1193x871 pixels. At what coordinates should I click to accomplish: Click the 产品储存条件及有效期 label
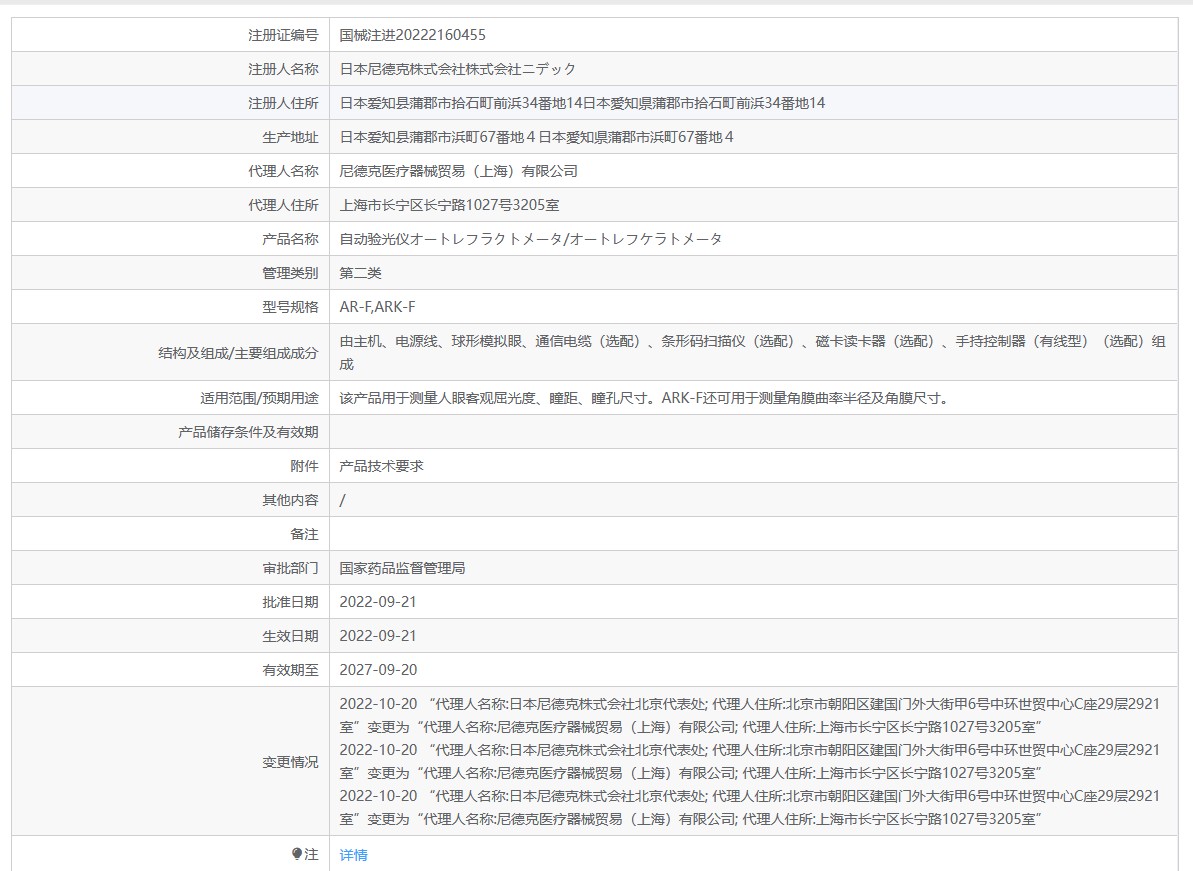[x=248, y=432]
